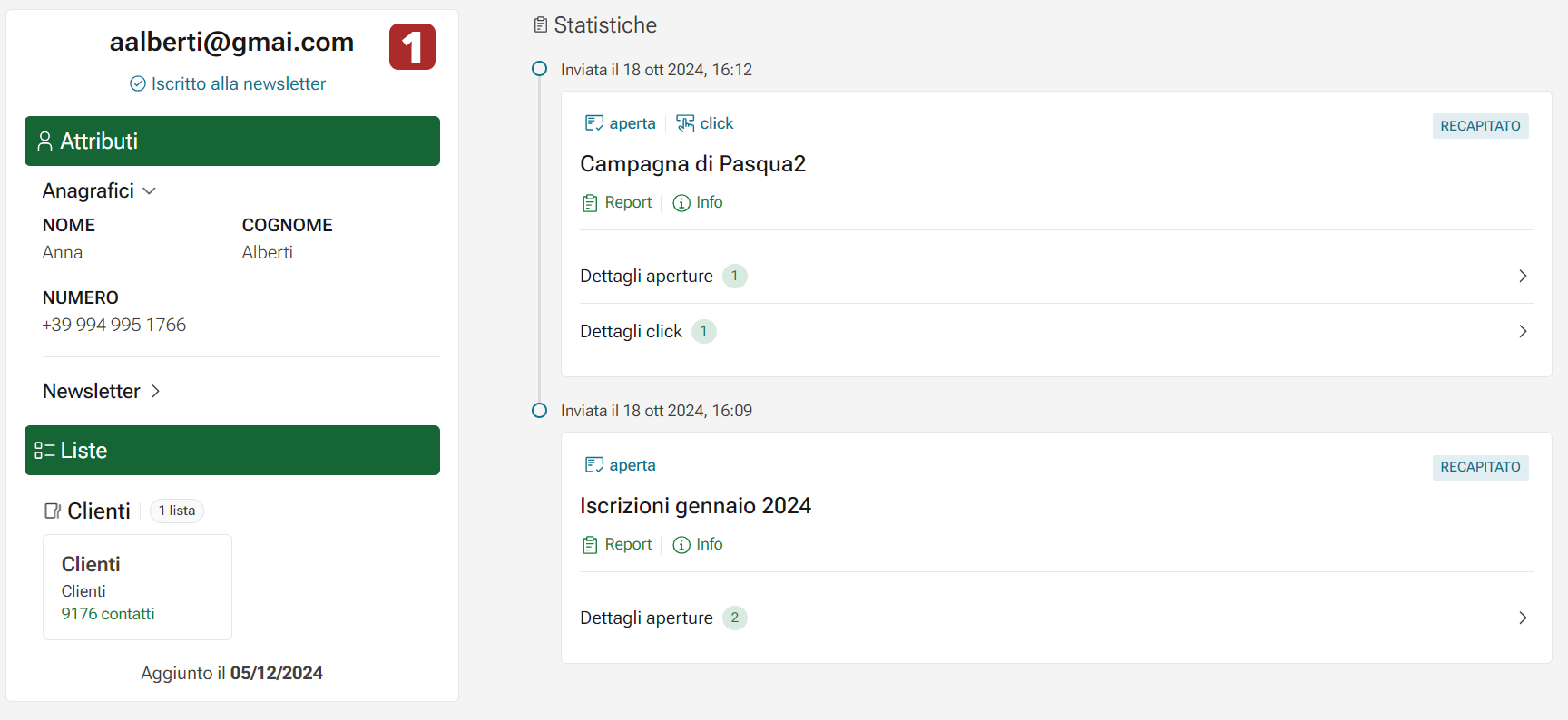Expand Dettagli aperture for Iscrizioni gennaio 2024
The height and width of the screenshot is (720, 1568).
(x=1522, y=618)
